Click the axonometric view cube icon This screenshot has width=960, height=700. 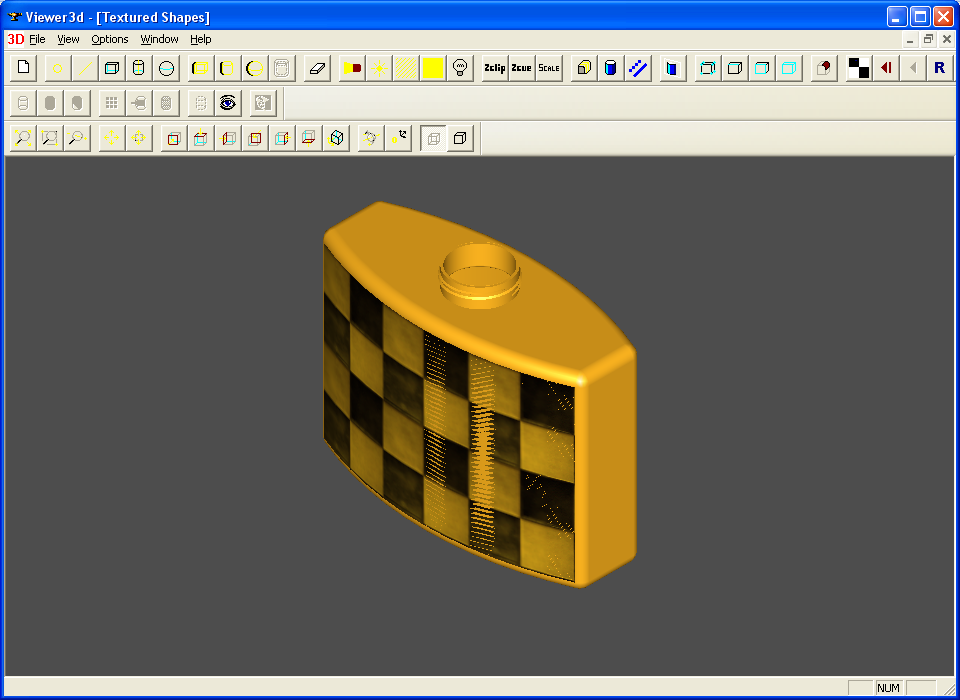(337, 138)
